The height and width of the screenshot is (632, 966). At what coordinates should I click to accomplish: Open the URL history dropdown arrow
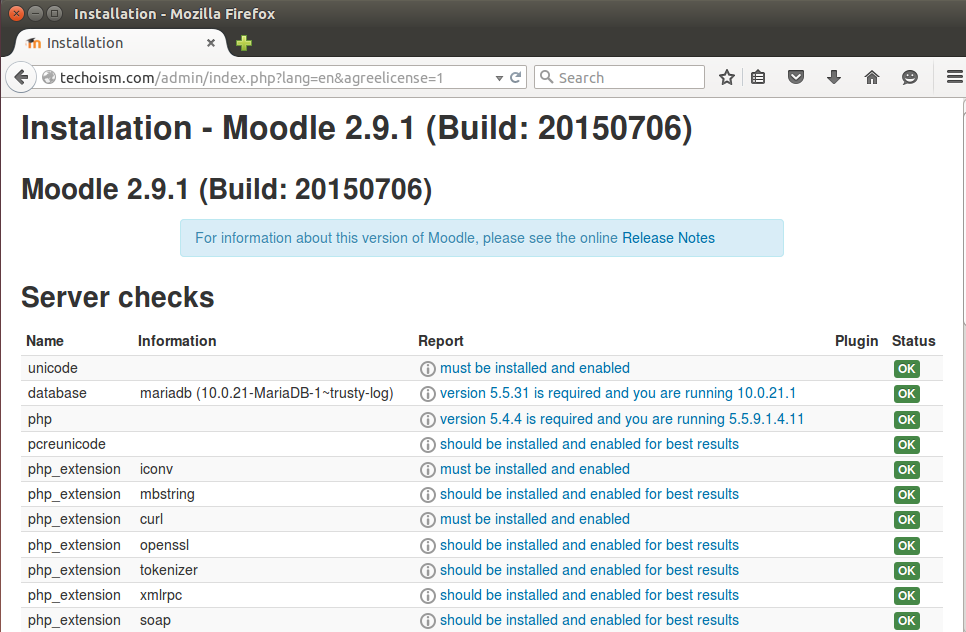pyautogui.click(x=499, y=78)
